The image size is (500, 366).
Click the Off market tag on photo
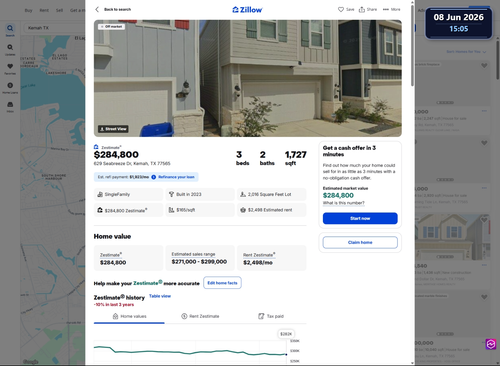click(x=111, y=26)
